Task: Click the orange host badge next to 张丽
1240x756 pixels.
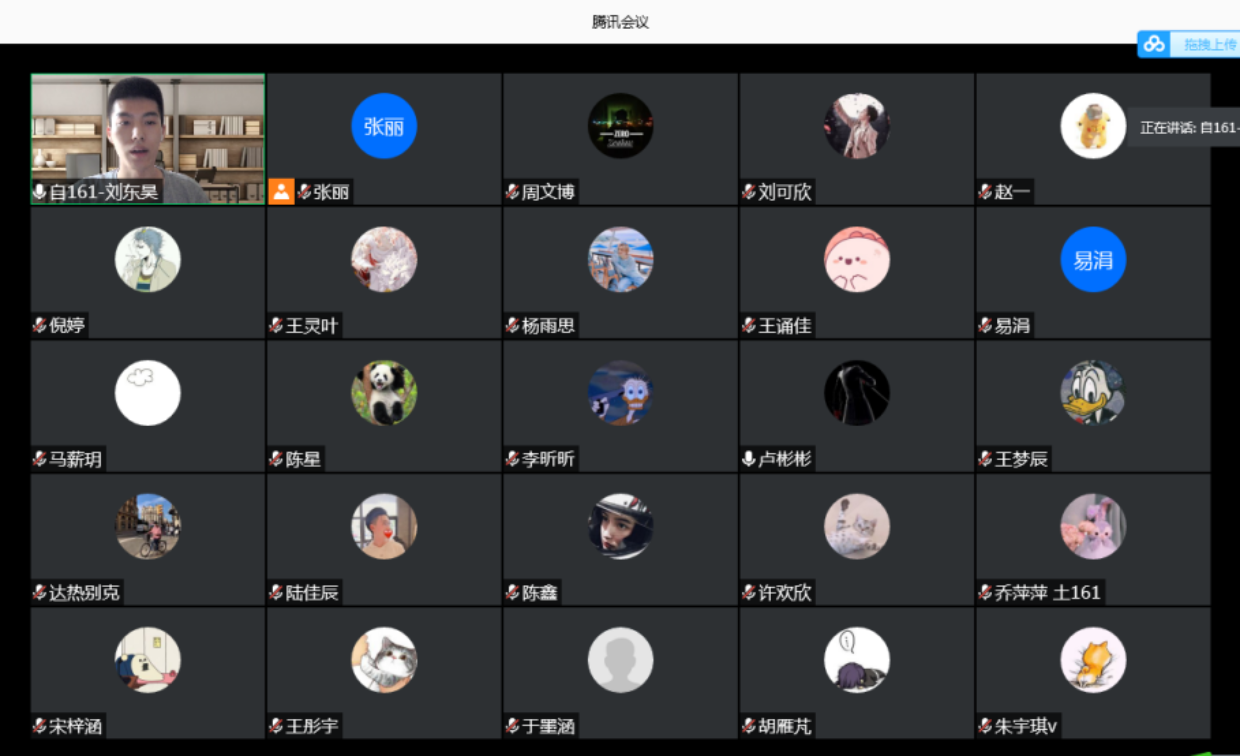Action: (x=281, y=191)
